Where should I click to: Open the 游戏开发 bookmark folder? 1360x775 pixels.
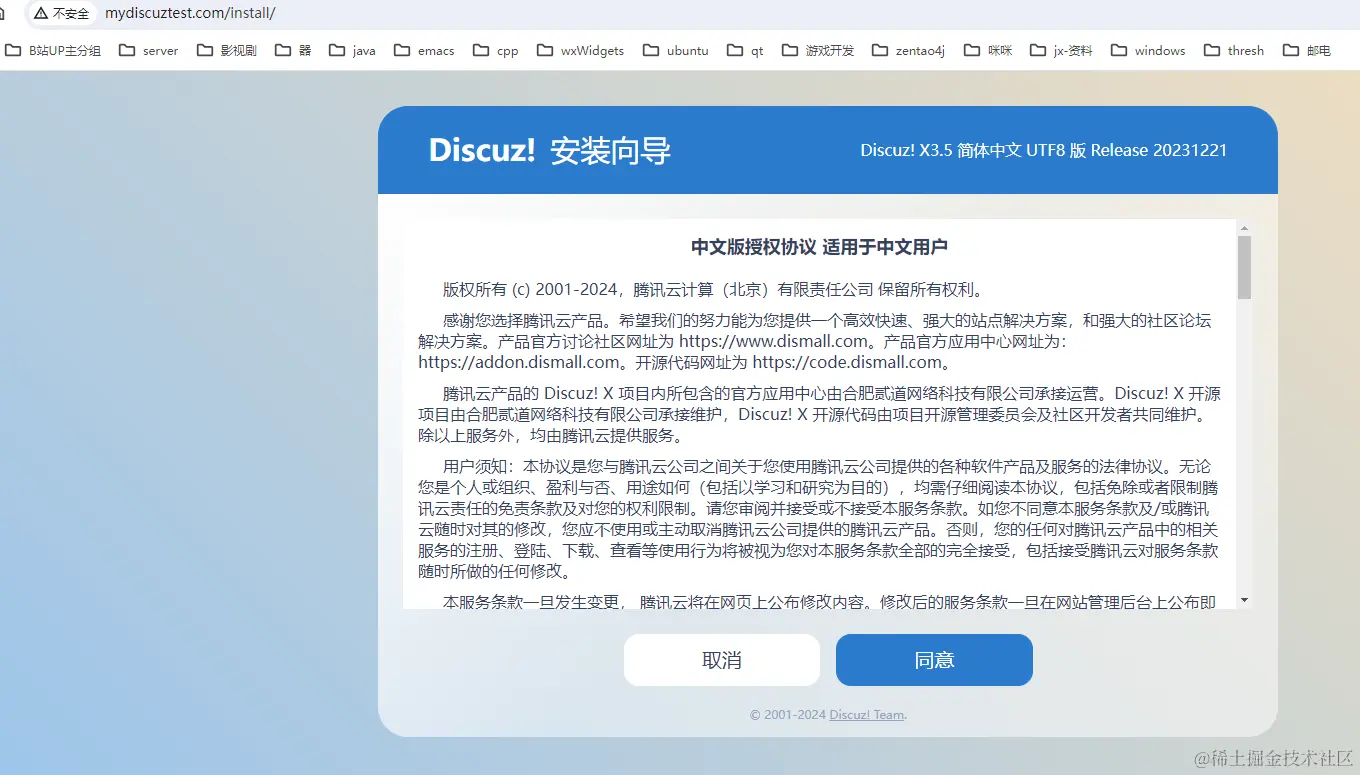tap(818, 50)
